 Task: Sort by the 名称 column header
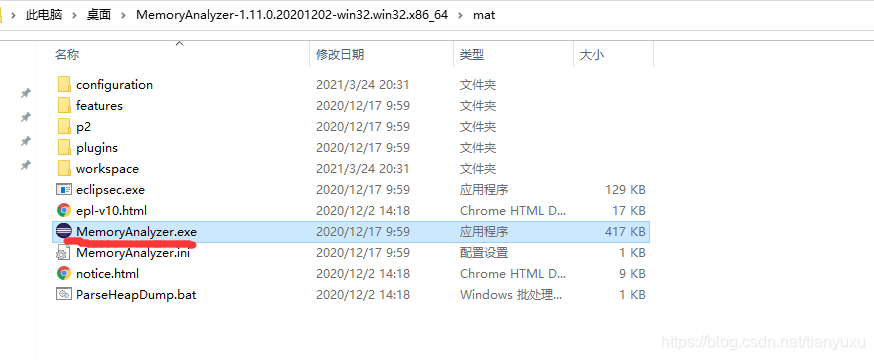click(x=67, y=55)
